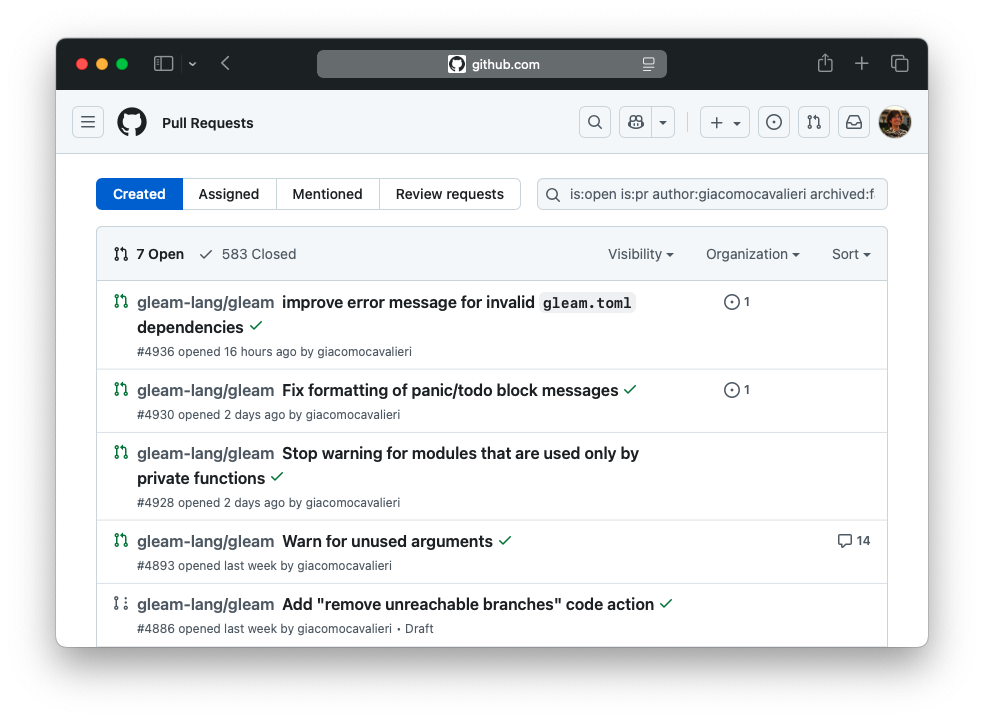
Task: Open the Organization filter dropdown
Action: pyautogui.click(x=752, y=254)
